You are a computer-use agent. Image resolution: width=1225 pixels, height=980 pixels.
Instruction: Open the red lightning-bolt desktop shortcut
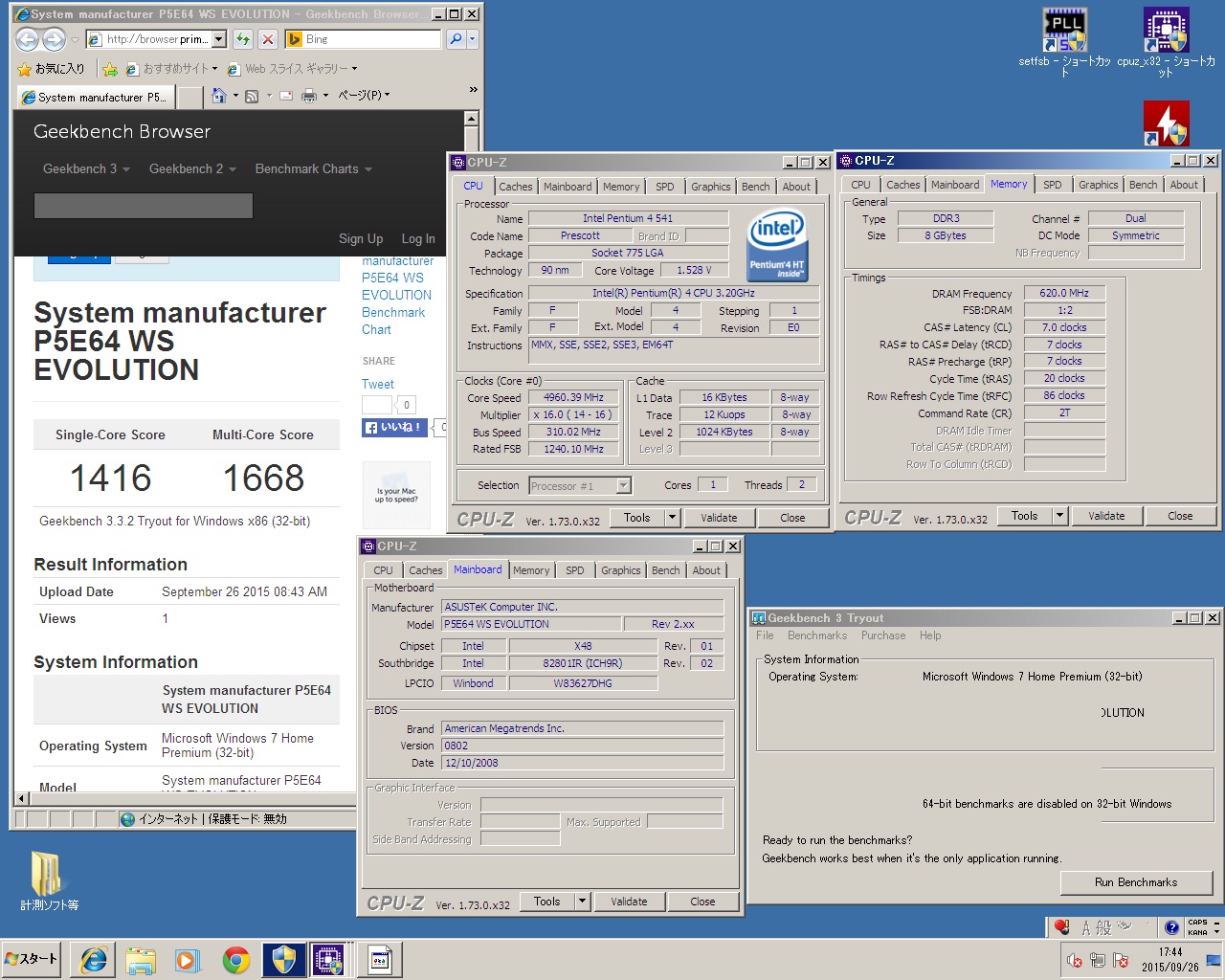point(1166,123)
